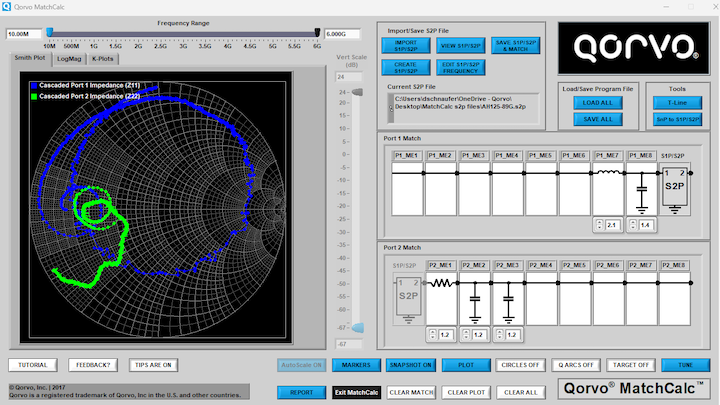Click the Port 1 S2P block icon

click(675, 189)
